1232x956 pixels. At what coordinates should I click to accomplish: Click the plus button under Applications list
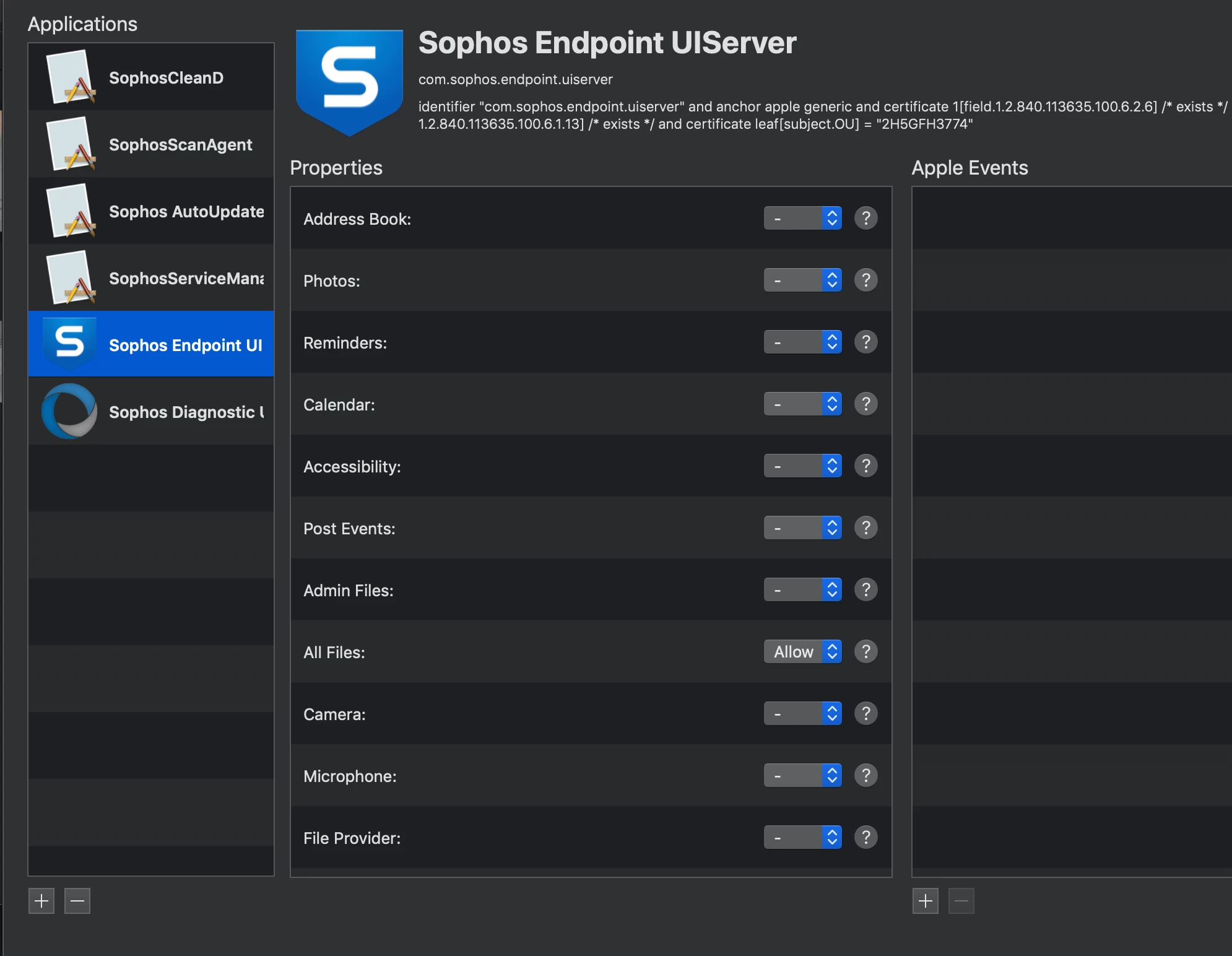point(41,901)
